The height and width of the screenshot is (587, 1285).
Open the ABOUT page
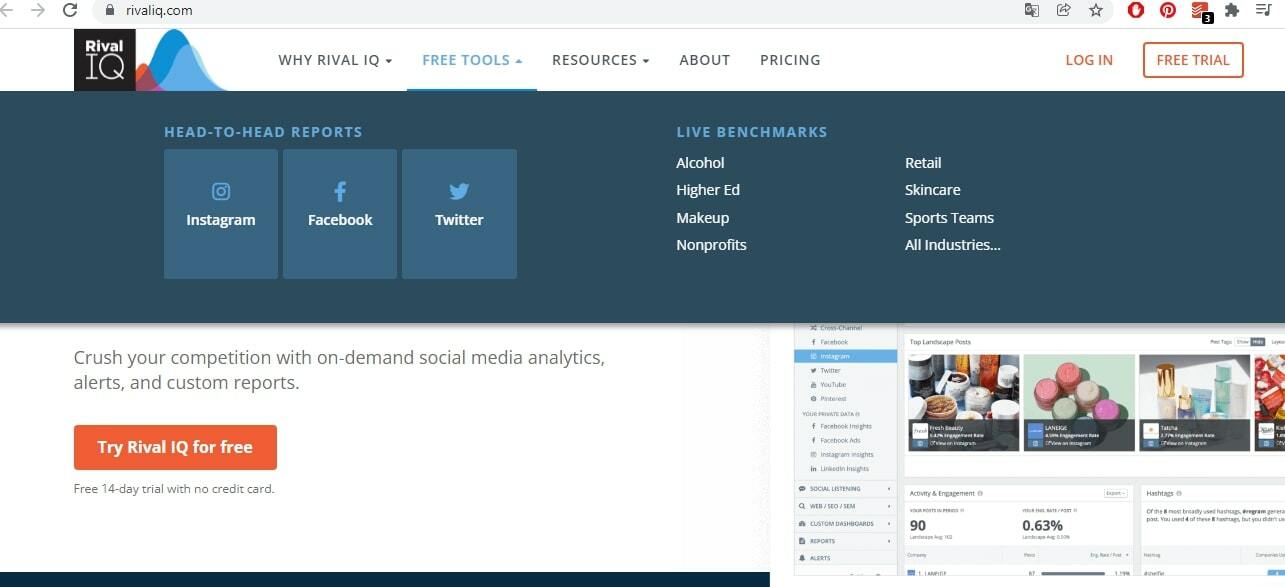[x=705, y=60]
